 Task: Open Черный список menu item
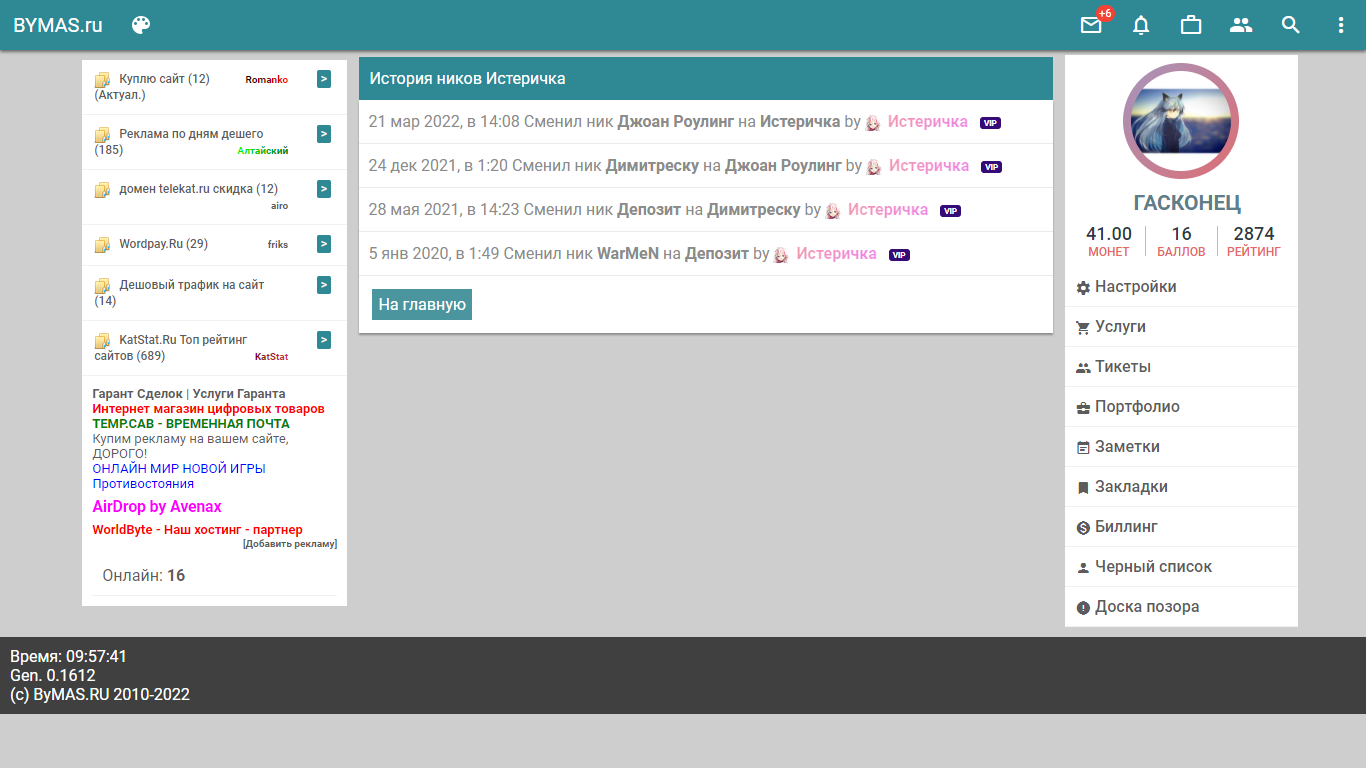pyautogui.click(x=1153, y=567)
